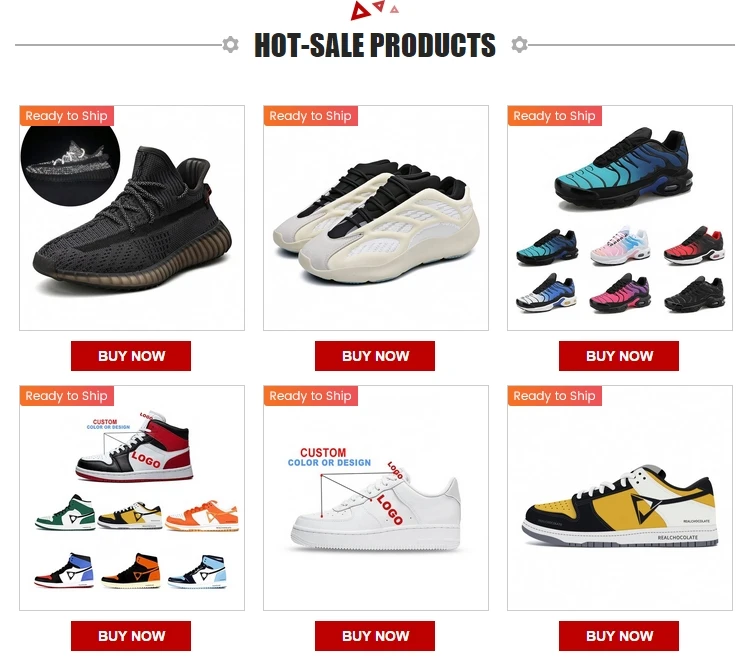Click Buy Now under the multicolor air sneakers

pyautogui.click(x=619, y=356)
